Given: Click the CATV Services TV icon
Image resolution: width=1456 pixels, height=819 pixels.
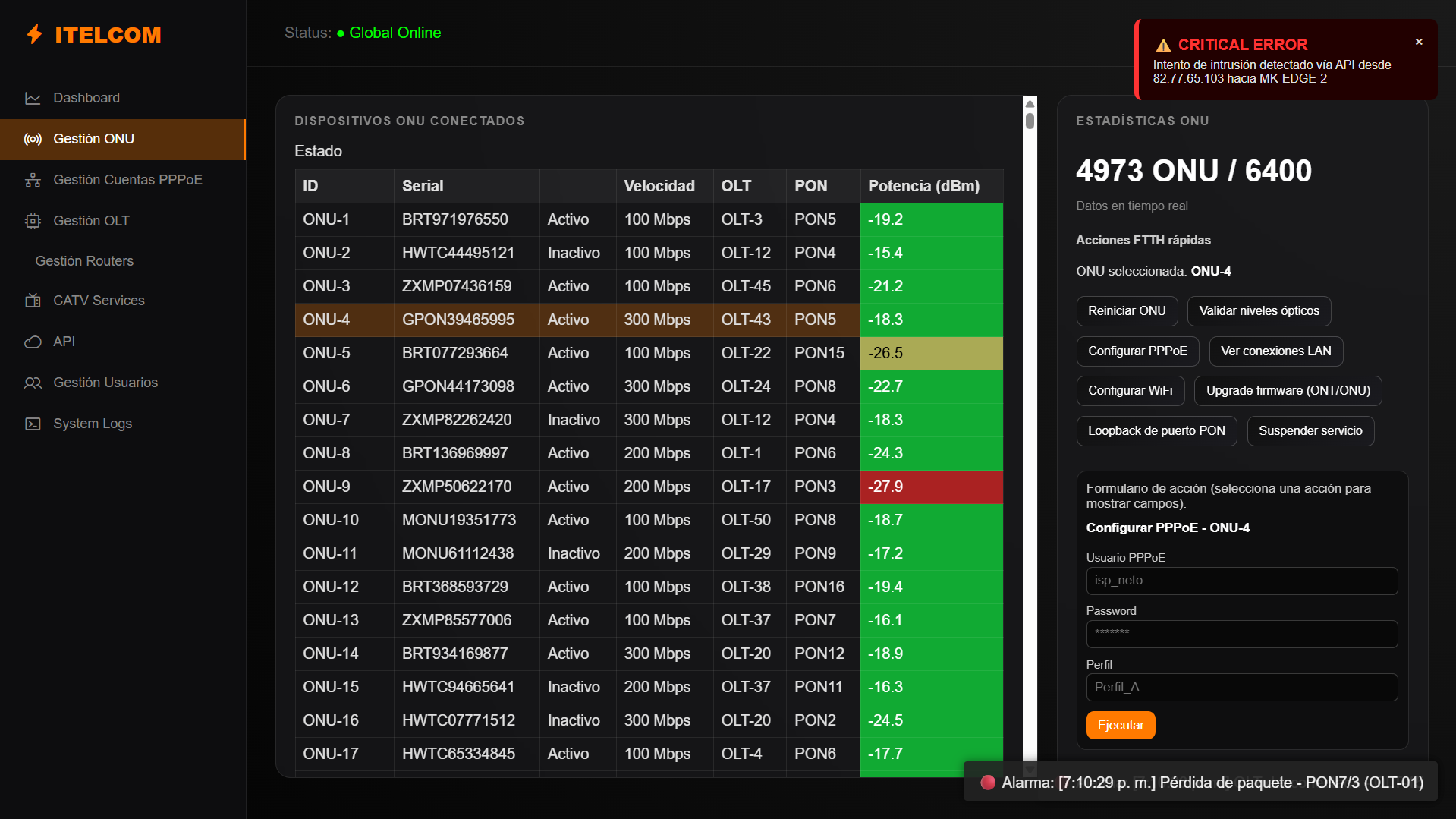Looking at the screenshot, I should click(33, 301).
